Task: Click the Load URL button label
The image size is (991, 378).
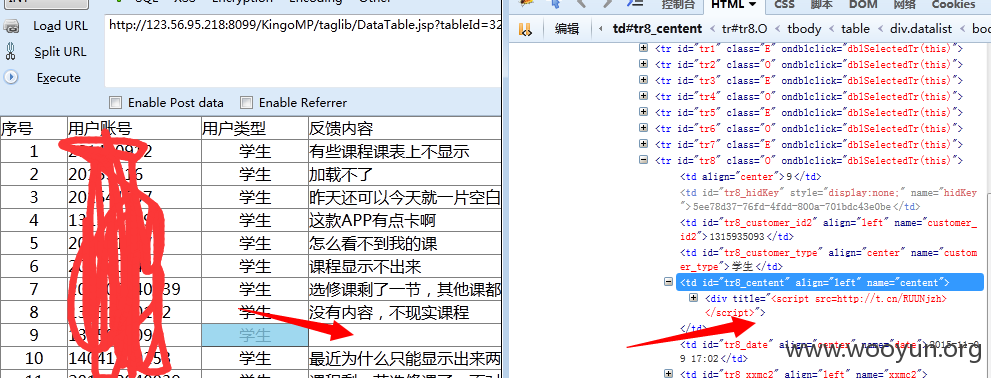Action: [x=60, y=26]
